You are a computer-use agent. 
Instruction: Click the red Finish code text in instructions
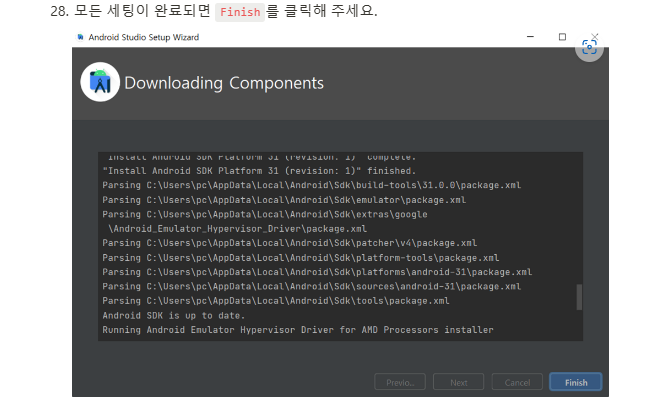tap(240, 12)
